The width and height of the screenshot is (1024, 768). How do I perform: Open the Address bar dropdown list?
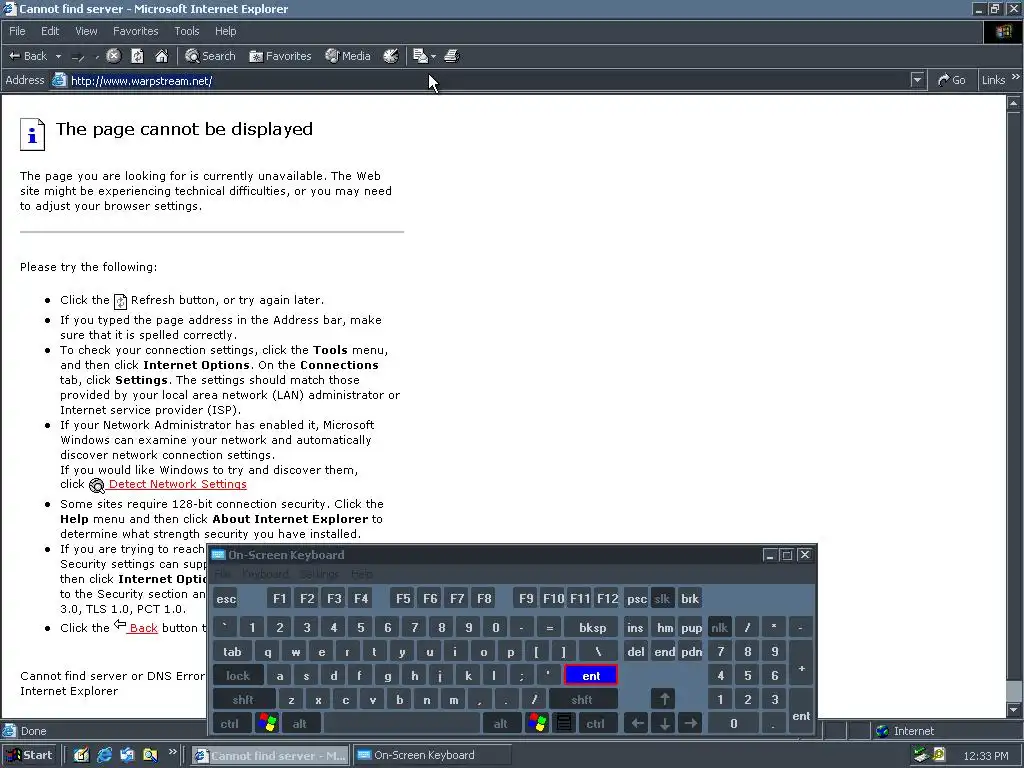tap(918, 80)
